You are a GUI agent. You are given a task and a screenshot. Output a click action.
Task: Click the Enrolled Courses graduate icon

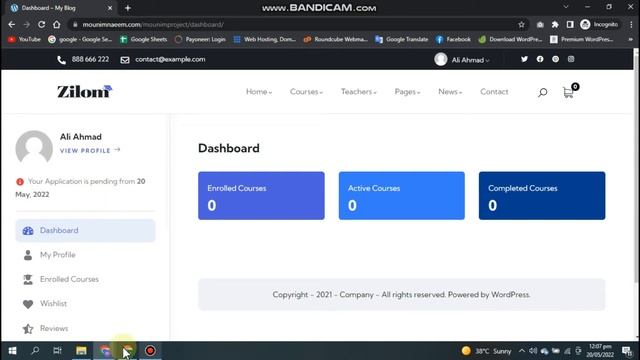click(28, 280)
